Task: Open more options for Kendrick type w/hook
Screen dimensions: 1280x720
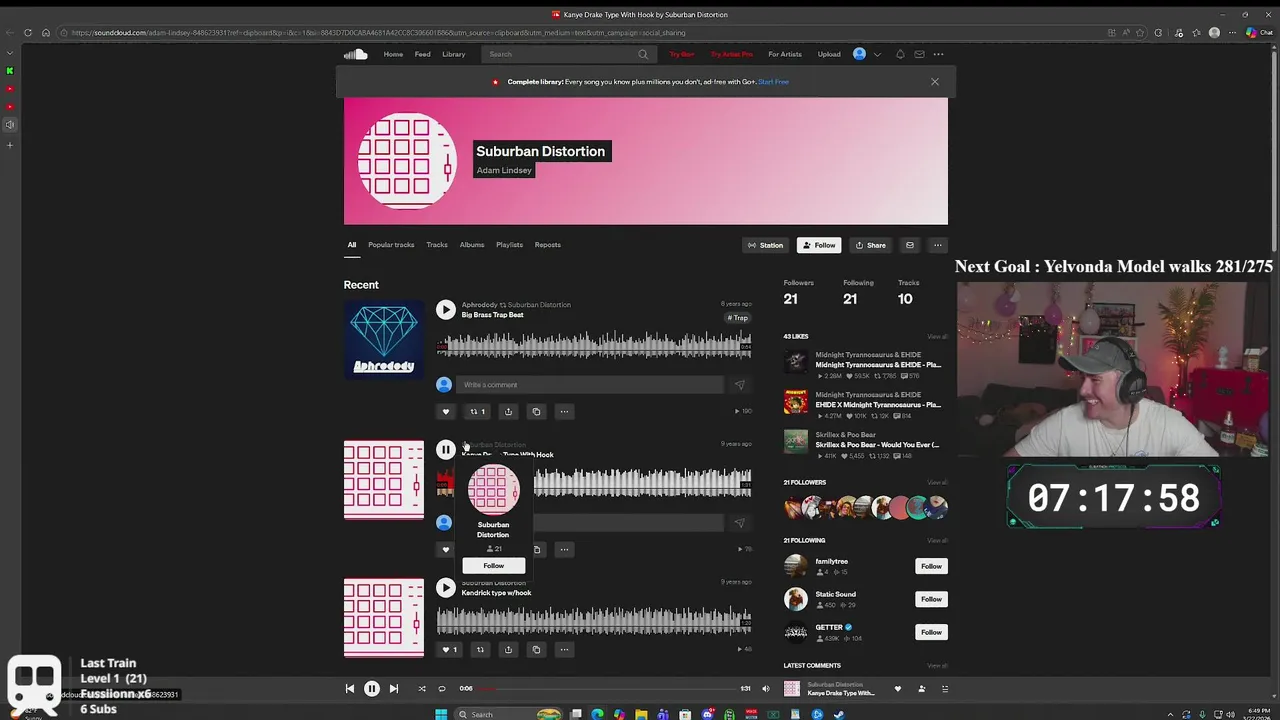Action: pos(564,650)
